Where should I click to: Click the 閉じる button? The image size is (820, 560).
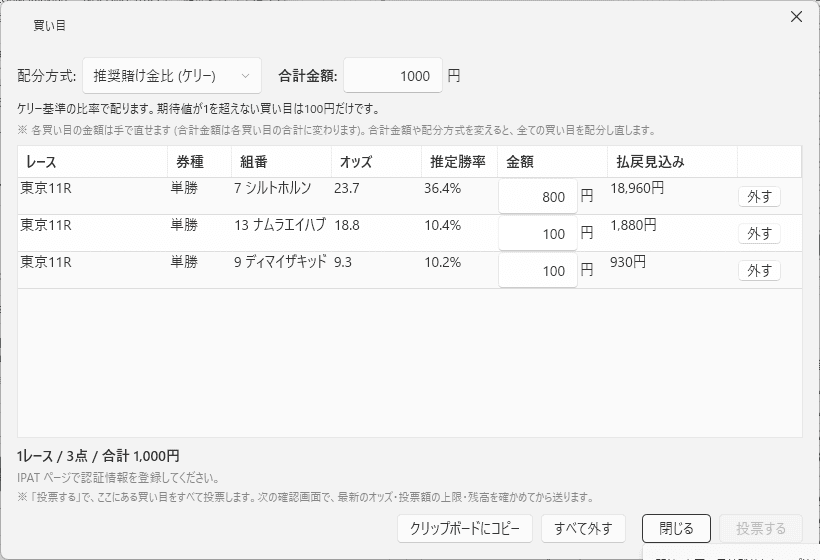click(x=676, y=529)
